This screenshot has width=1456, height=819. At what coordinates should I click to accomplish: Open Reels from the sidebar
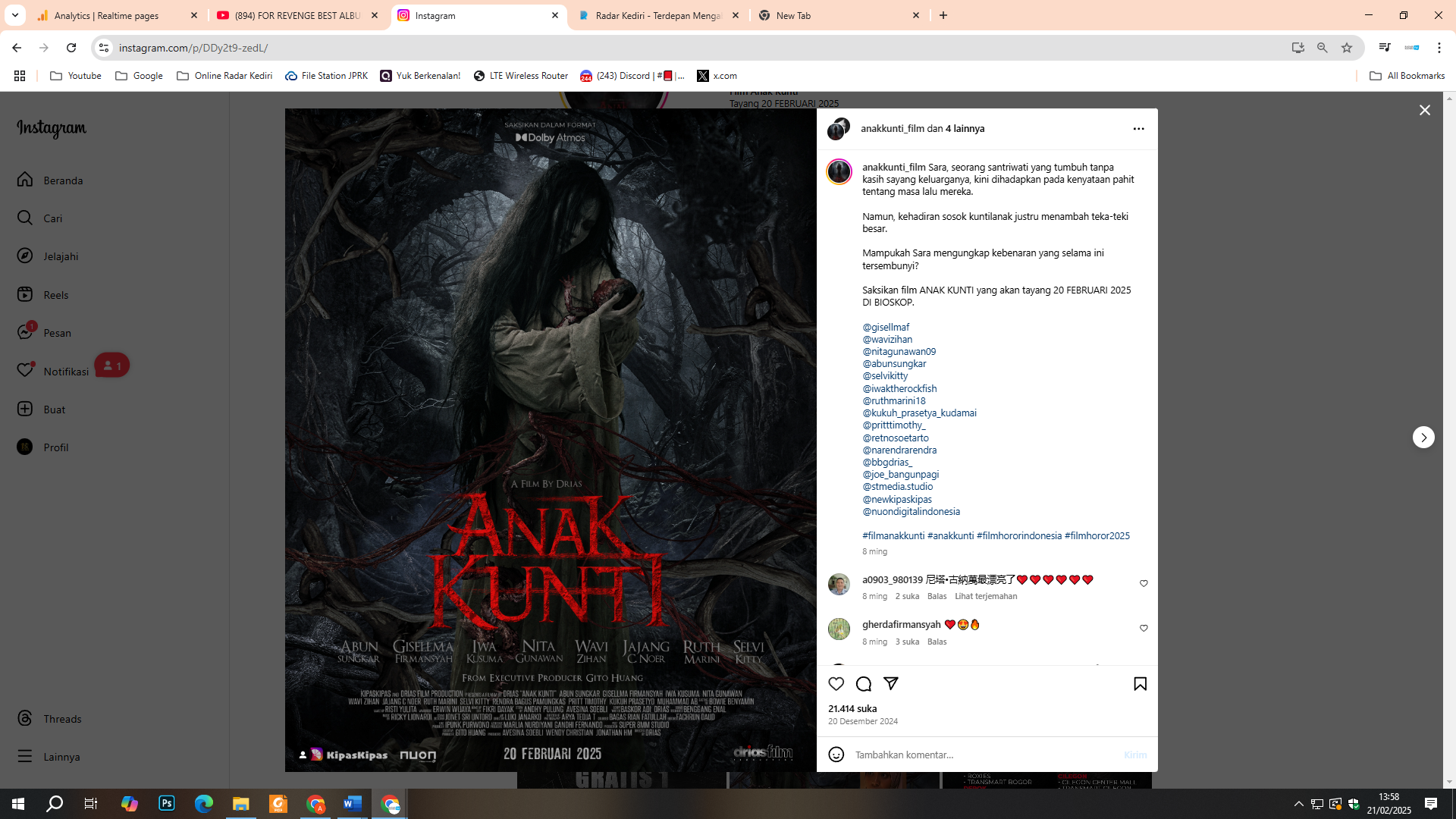[43, 294]
